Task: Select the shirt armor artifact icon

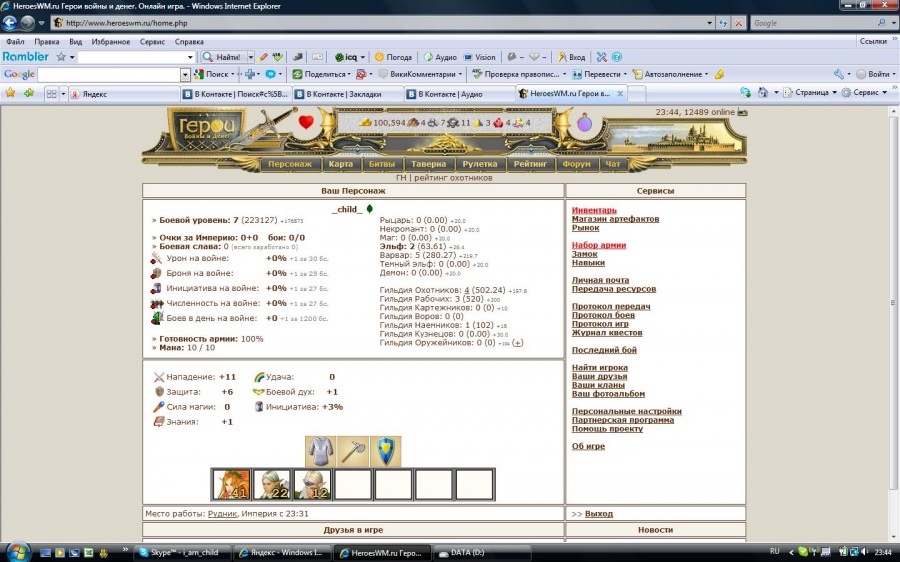Action: (x=320, y=451)
